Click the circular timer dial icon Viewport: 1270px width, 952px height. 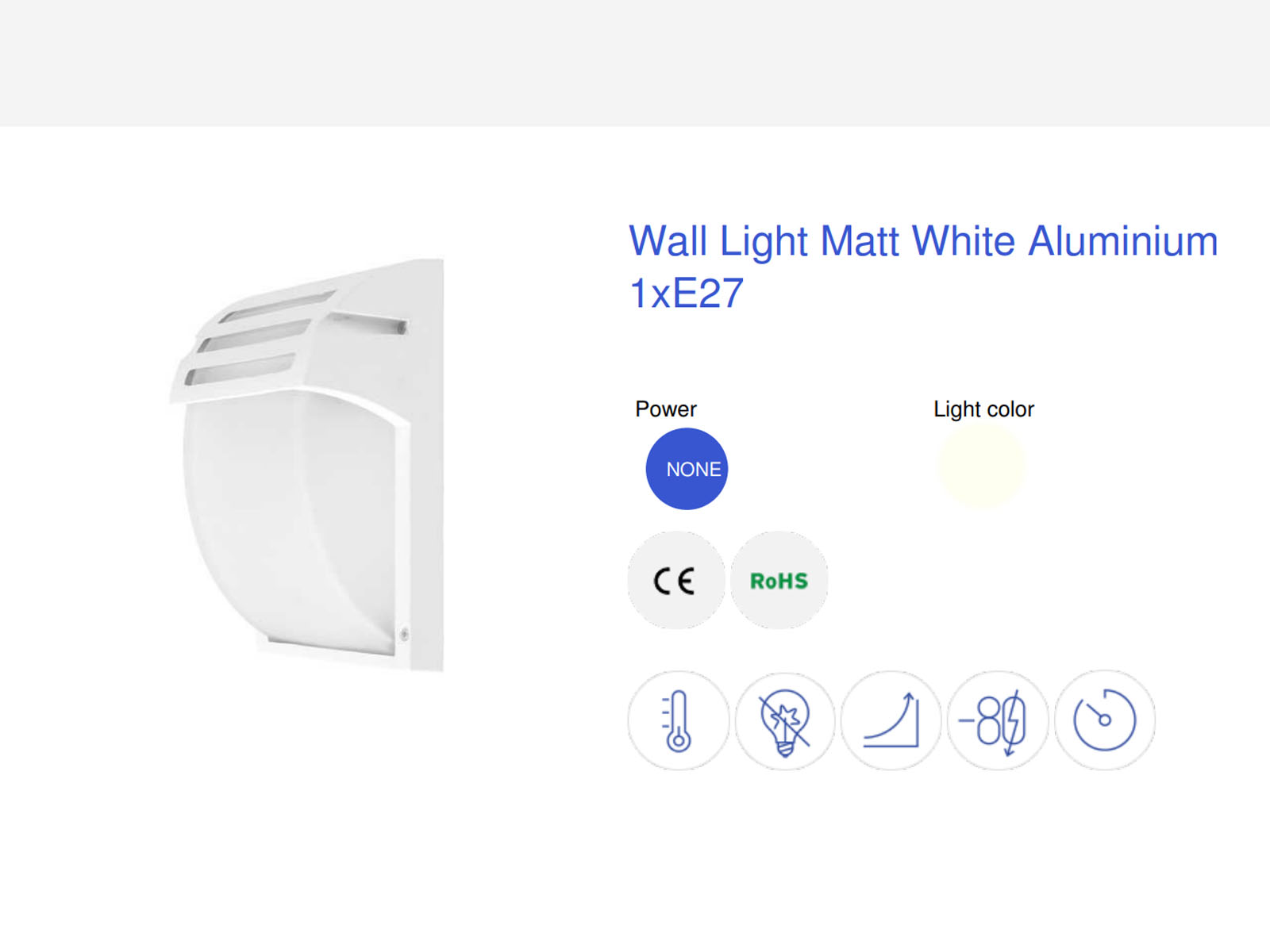(x=1105, y=720)
